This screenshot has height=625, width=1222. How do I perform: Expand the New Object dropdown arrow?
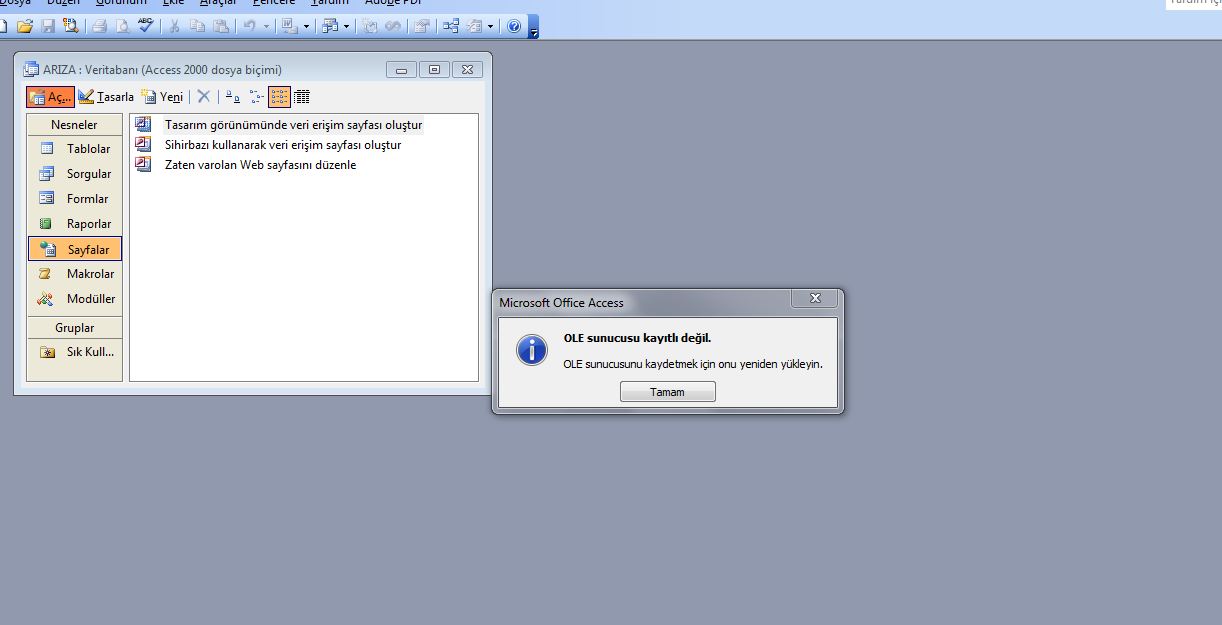pyautogui.click(x=490, y=26)
